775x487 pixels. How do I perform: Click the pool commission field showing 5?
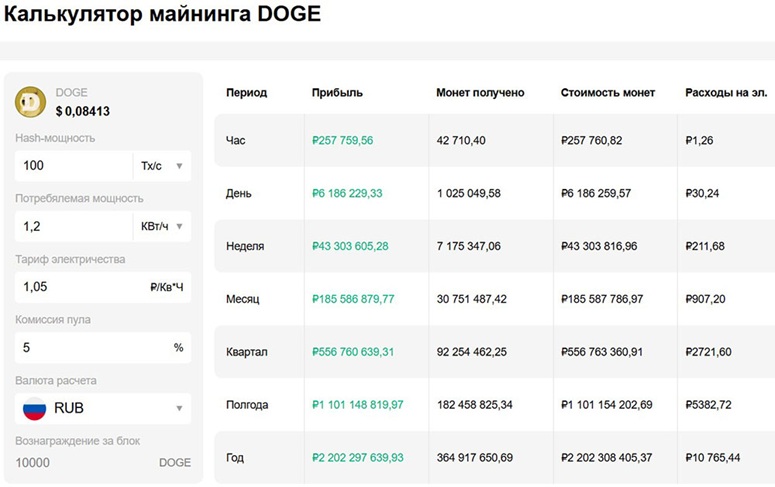(103, 348)
